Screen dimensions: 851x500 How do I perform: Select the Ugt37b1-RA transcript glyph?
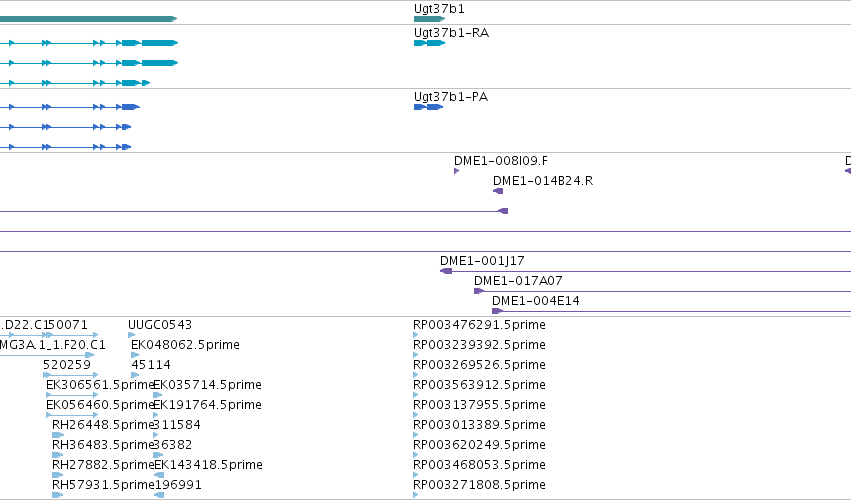click(x=429, y=43)
